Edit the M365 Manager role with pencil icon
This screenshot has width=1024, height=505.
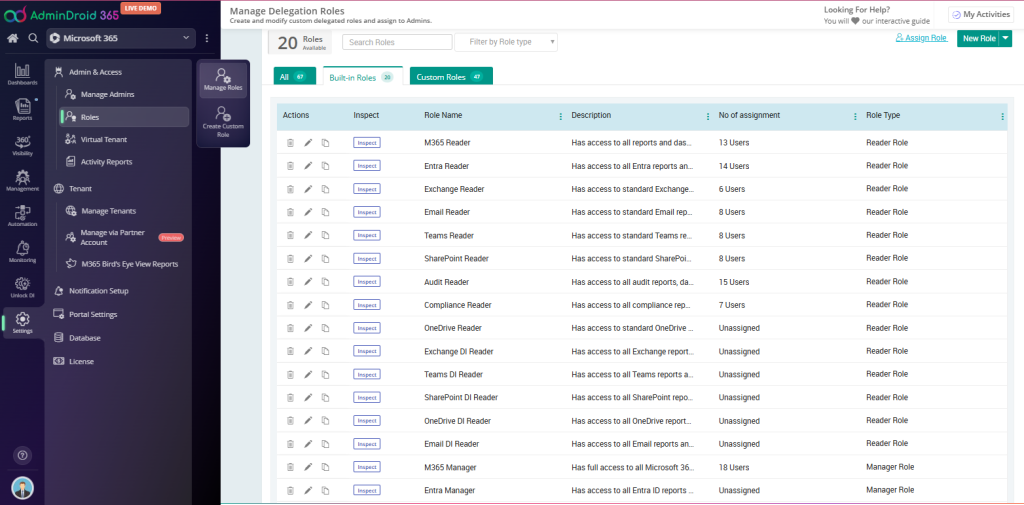308,467
